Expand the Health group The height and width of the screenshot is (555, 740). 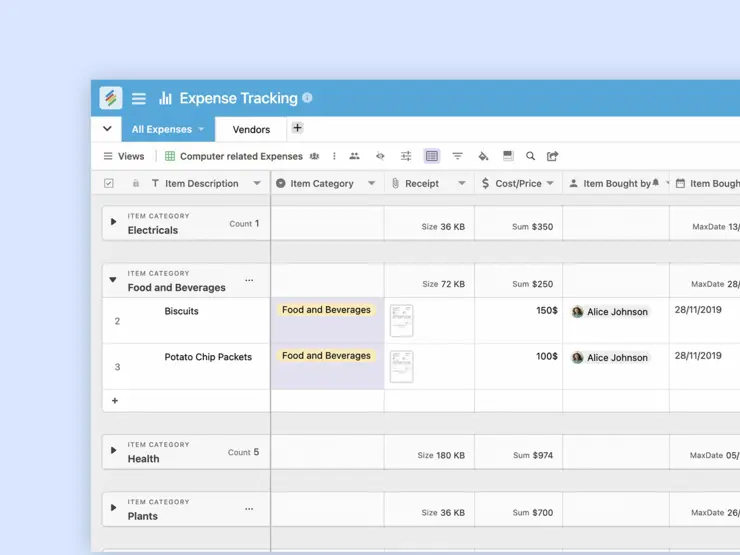[x=113, y=450]
